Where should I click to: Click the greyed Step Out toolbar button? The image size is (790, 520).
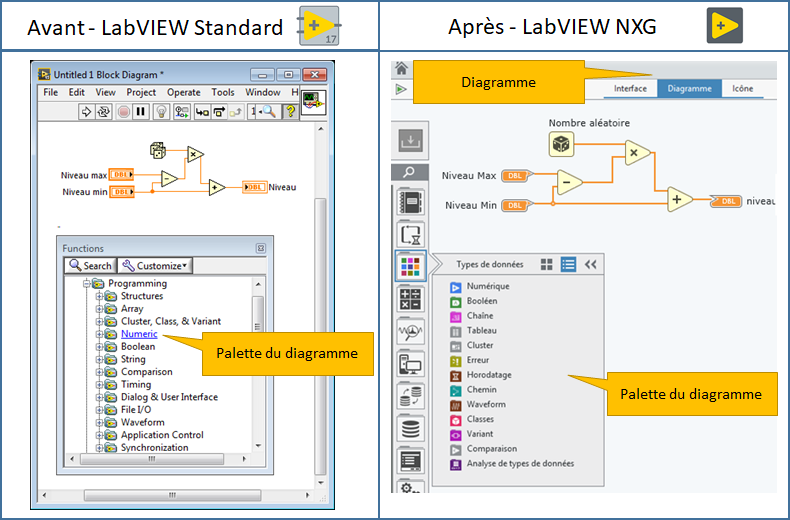(x=236, y=111)
